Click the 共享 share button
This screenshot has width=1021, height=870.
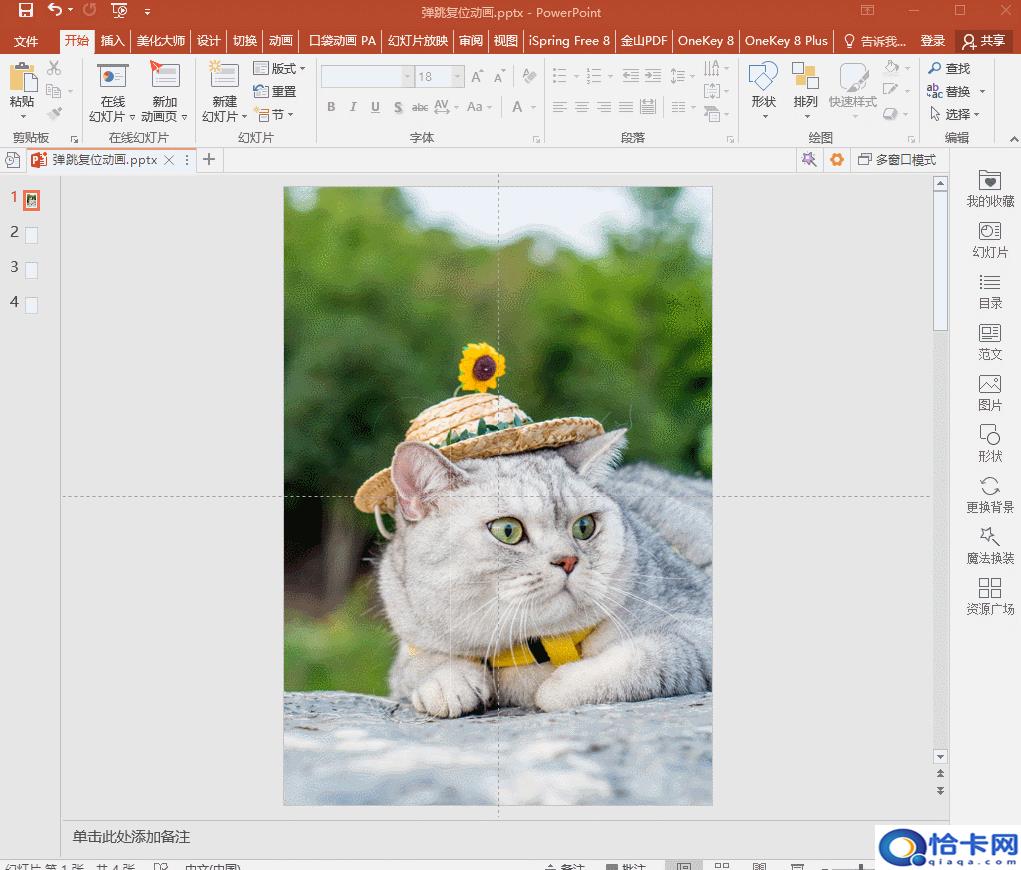pyautogui.click(x=982, y=41)
